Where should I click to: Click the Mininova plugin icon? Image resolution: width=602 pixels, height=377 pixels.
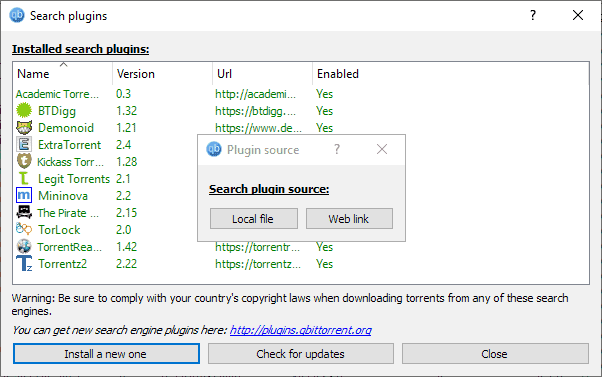pyautogui.click(x=24, y=195)
